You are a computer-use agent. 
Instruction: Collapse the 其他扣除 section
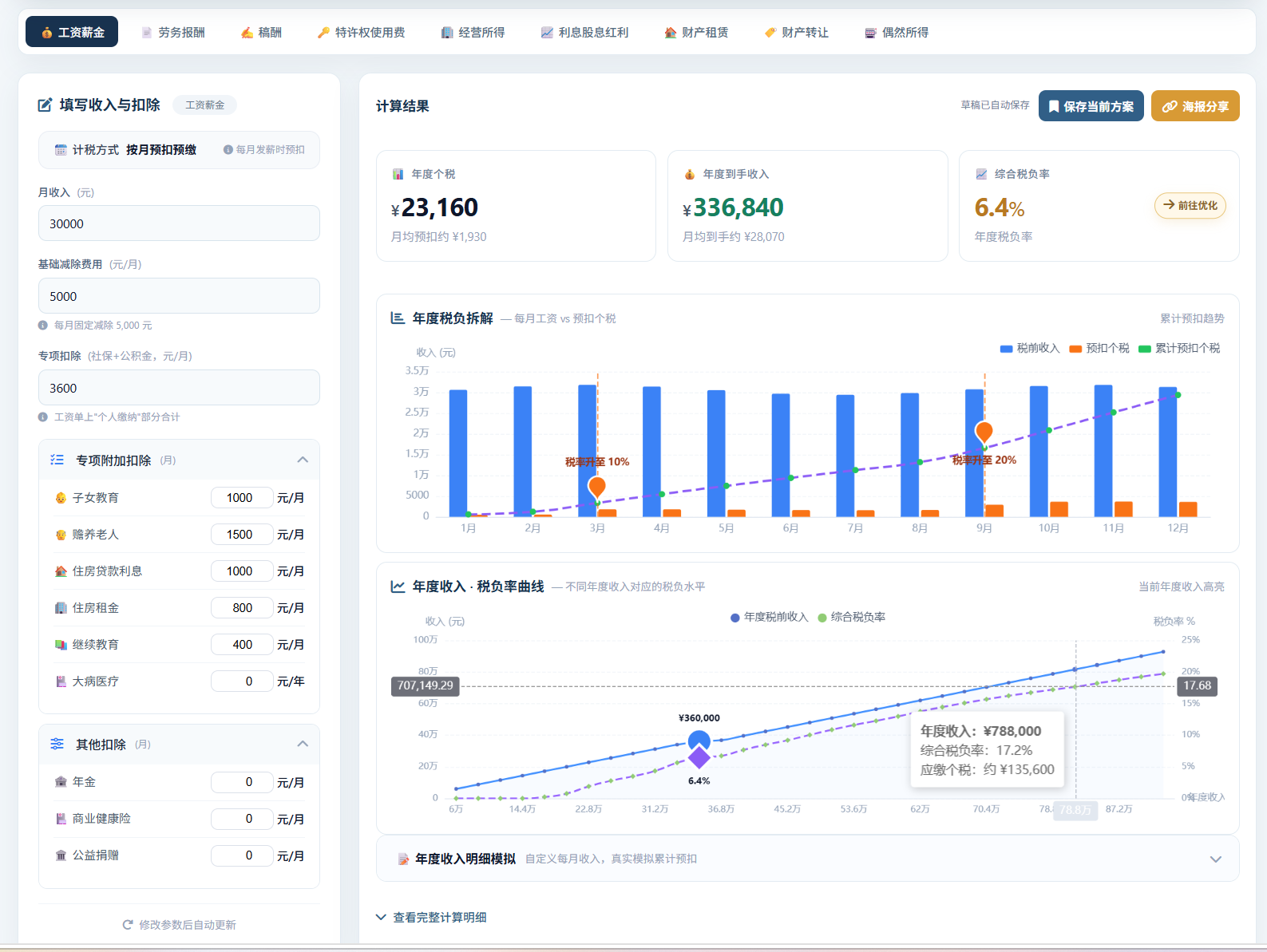(303, 744)
